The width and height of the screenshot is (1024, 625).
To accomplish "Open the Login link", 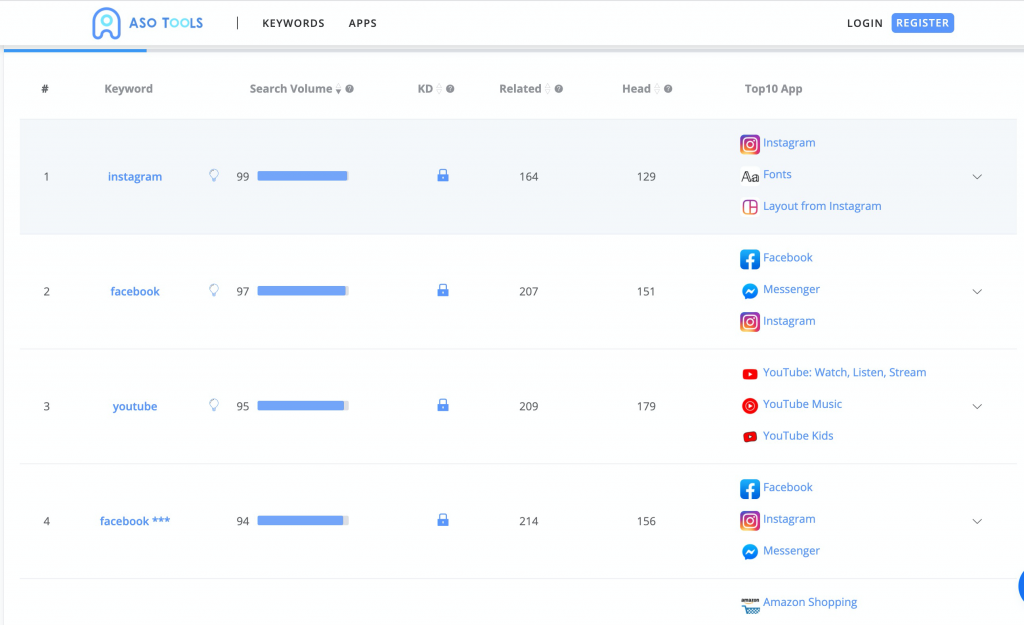I will point(864,23).
